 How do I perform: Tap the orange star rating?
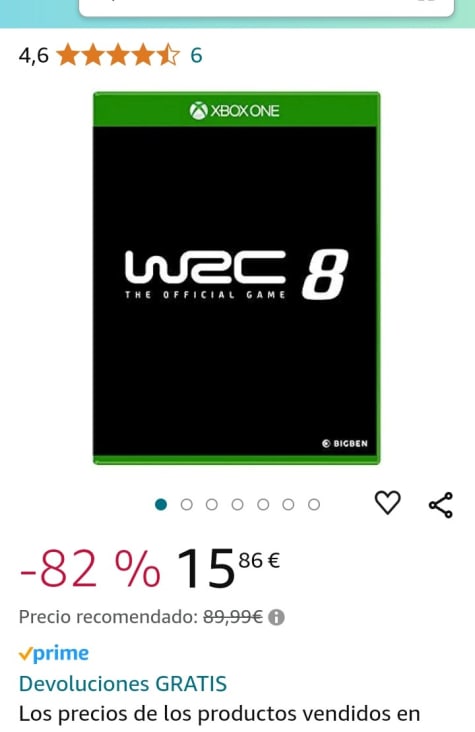point(118,55)
